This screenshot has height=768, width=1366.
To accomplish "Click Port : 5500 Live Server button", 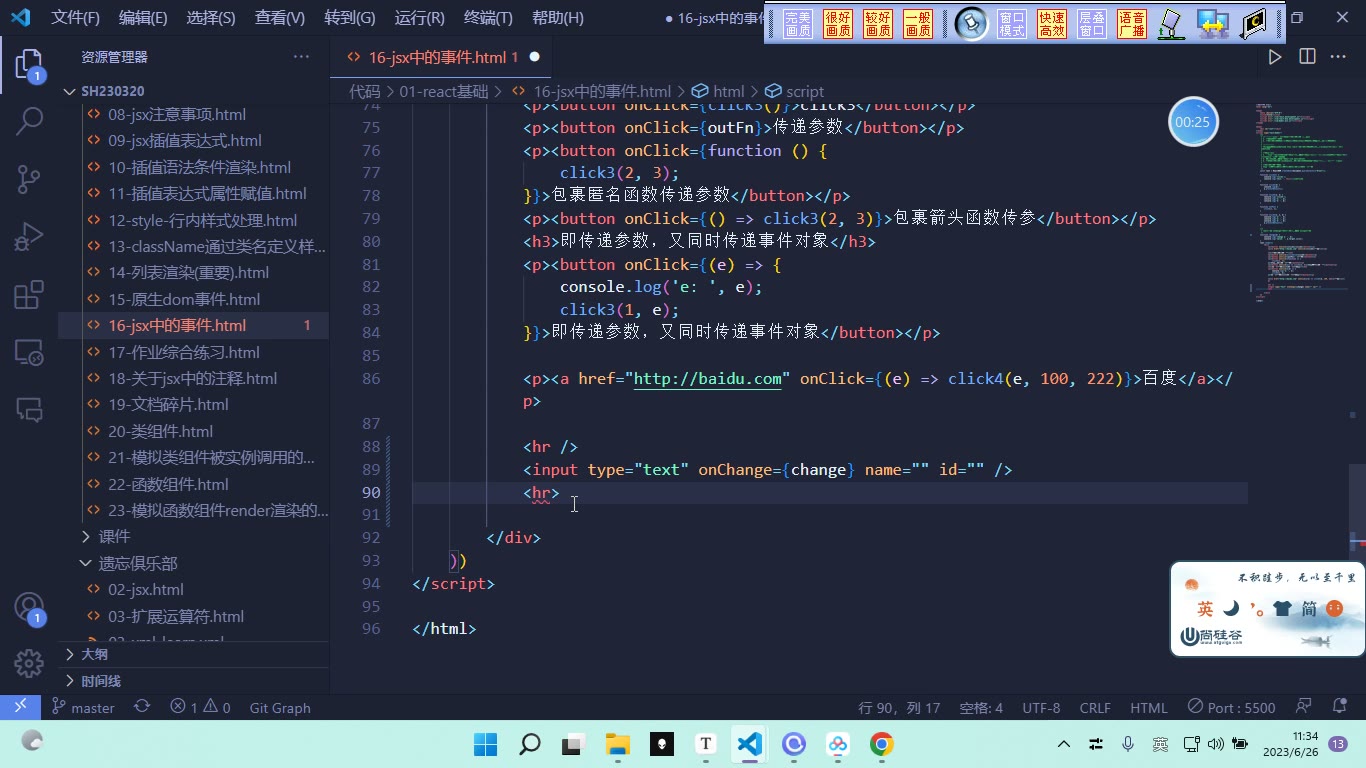I will pyautogui.click(x=1231, y=707).
